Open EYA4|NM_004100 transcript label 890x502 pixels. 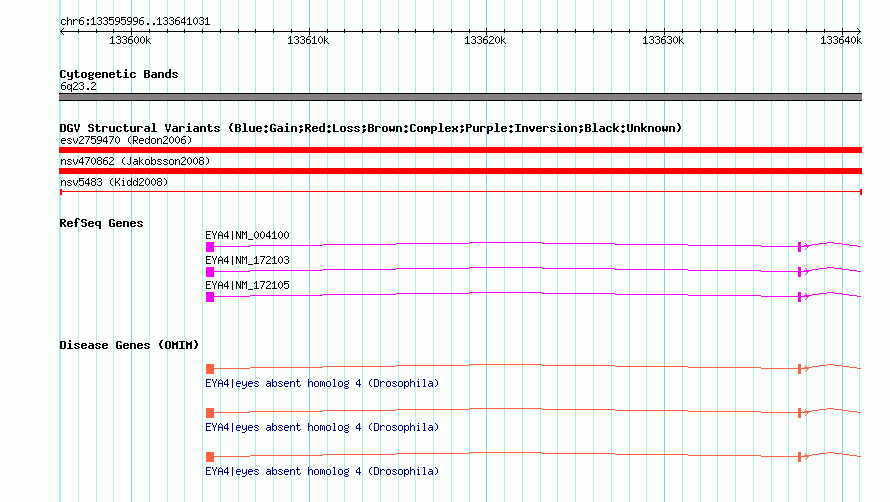[247, 235]
